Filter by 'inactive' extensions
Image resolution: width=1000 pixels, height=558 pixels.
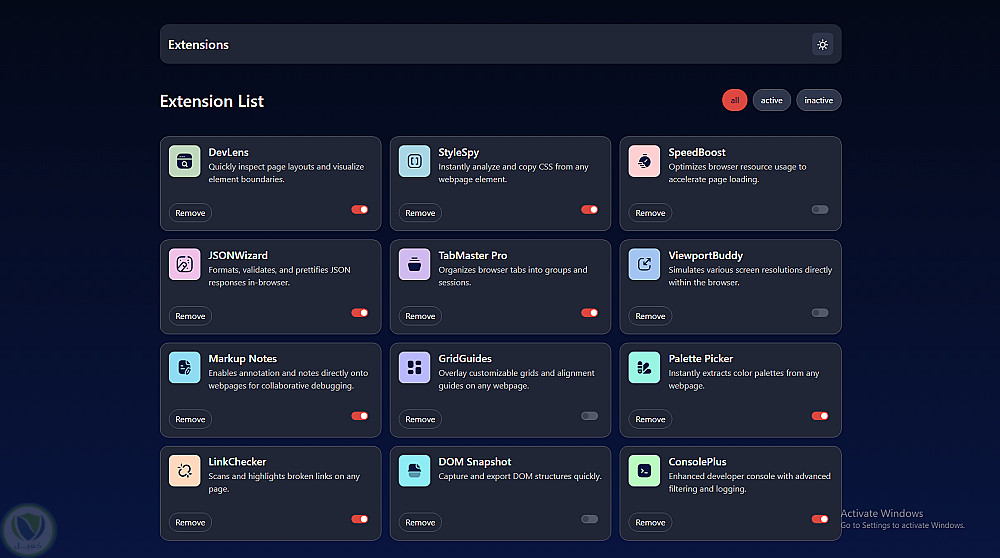(818, 100)
